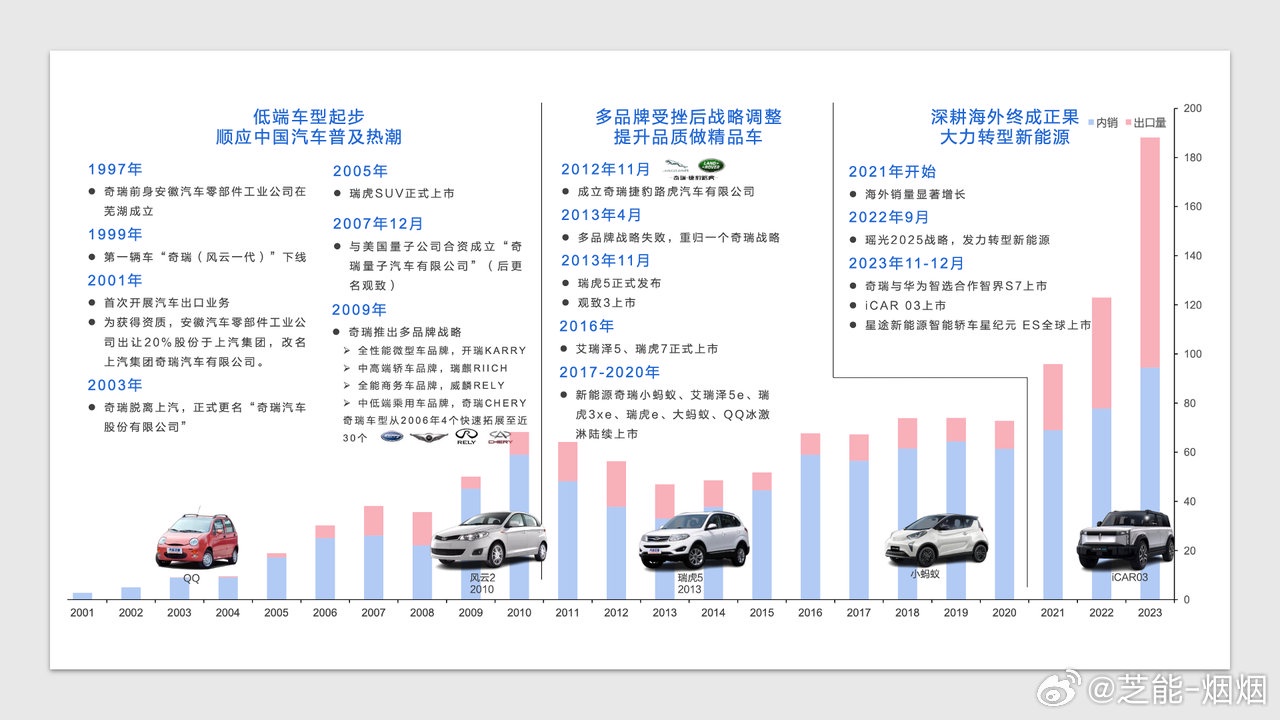The image size is (1280, 720).
Task: Click the 2022年9月 timeline heading
Action: coord(889,217)
